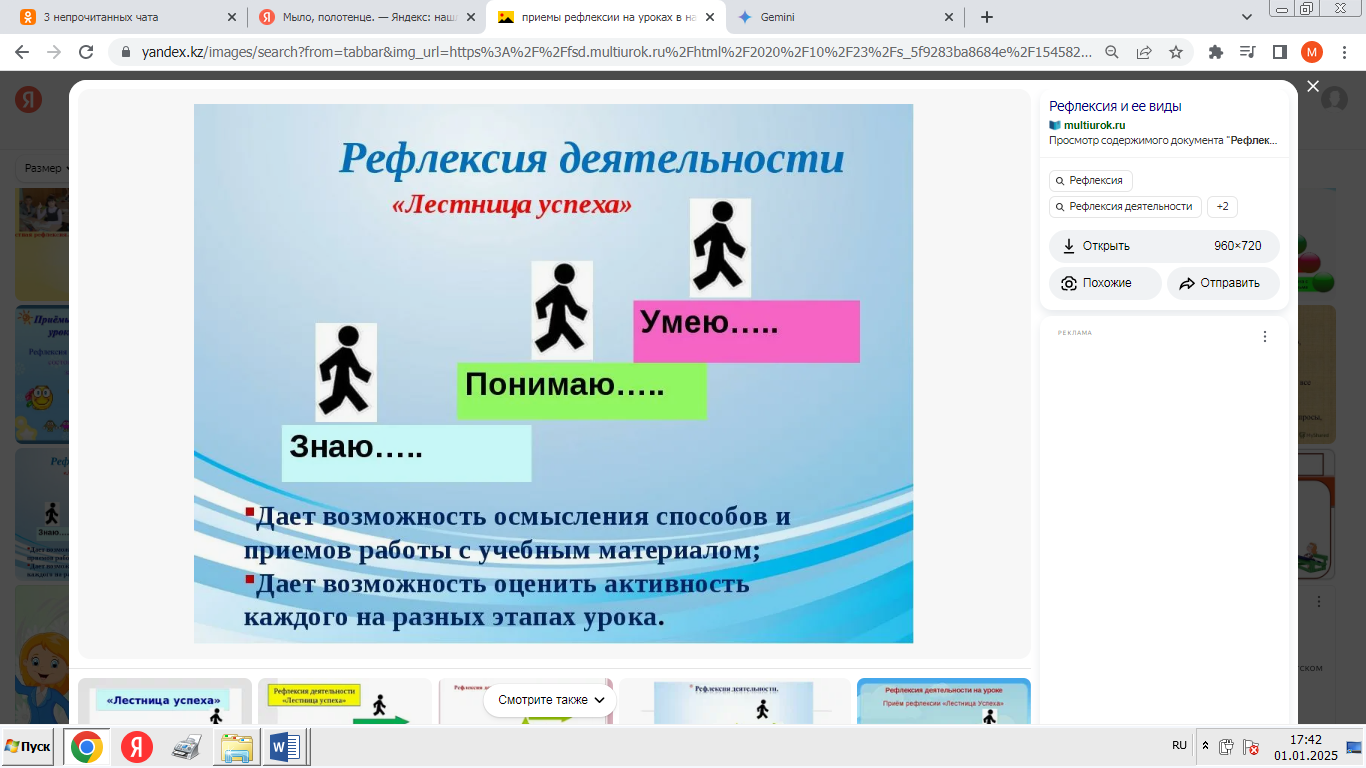Switch to the Gemini tab
1366x768 pixels.
[x=840, y=17]
